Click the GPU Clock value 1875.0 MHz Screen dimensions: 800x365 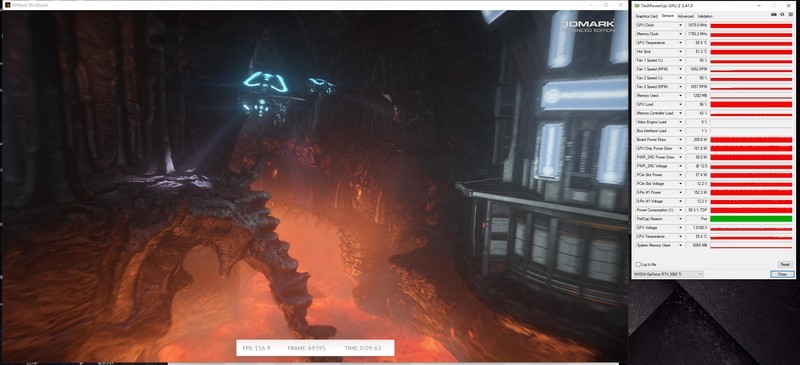[x=697, y=25]
